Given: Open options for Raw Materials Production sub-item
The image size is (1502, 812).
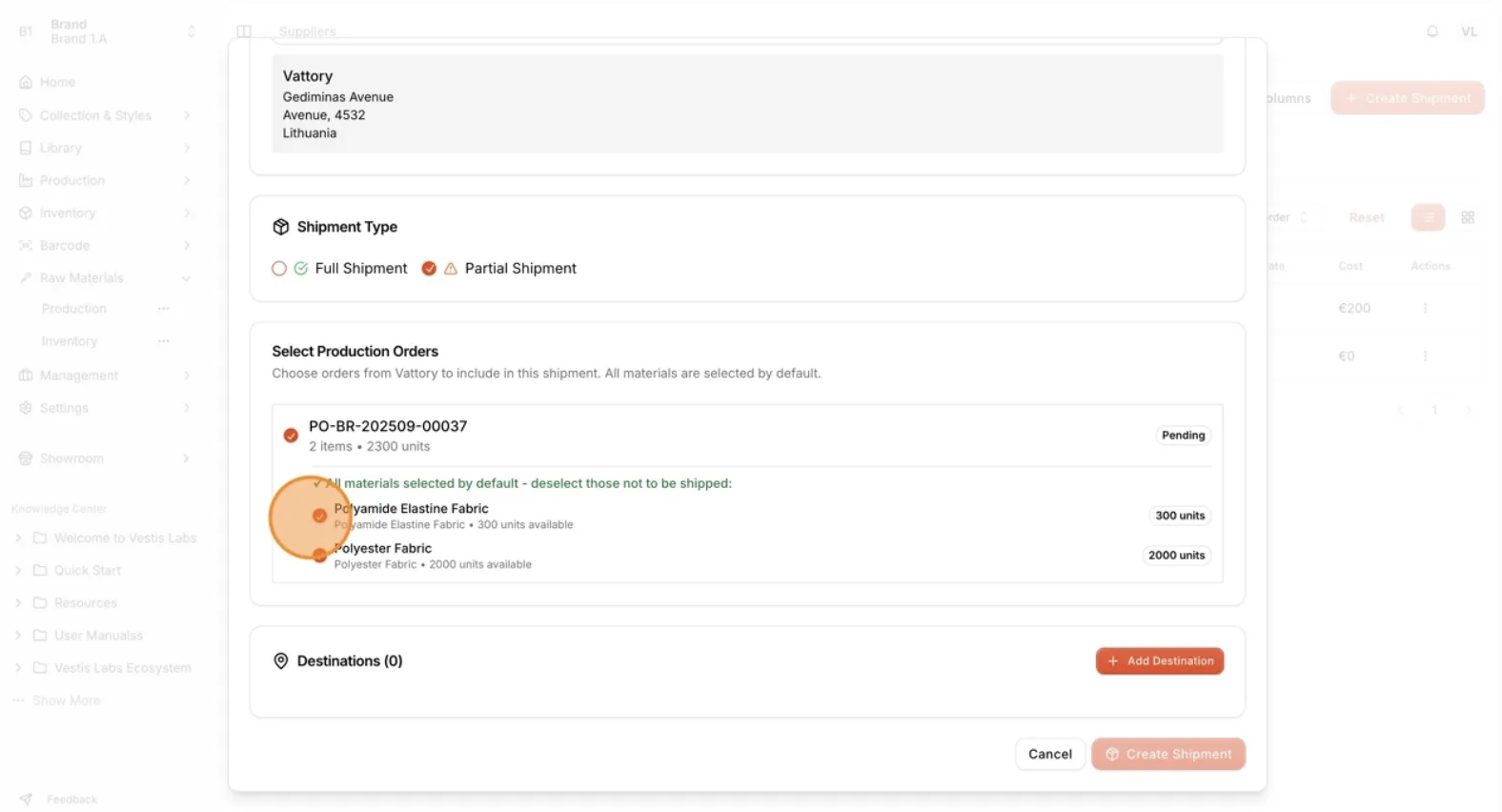Looking at the screenshot, I should point(164,309).
